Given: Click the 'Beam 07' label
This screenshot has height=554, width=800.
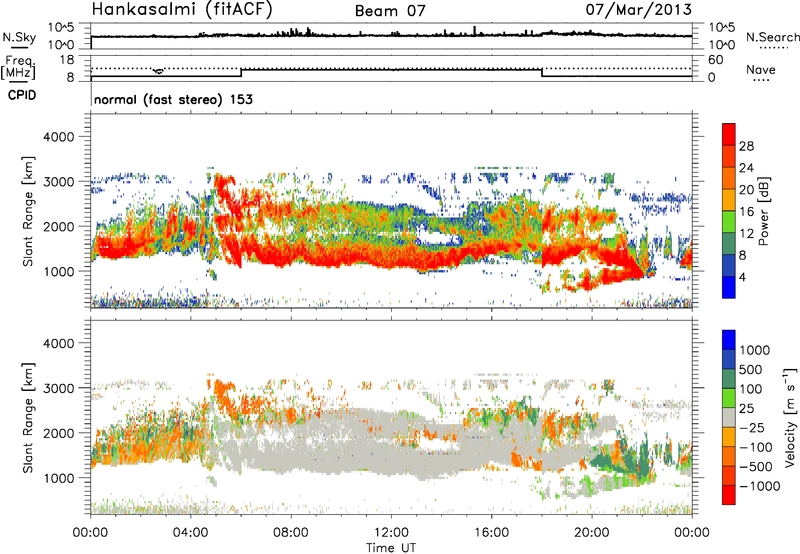Looking at the screenshot, I should [x=390, y=11].
